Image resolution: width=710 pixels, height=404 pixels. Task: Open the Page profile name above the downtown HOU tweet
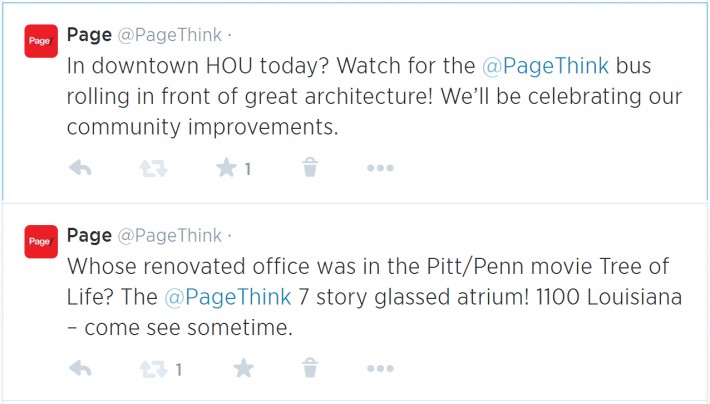(89, 36)
